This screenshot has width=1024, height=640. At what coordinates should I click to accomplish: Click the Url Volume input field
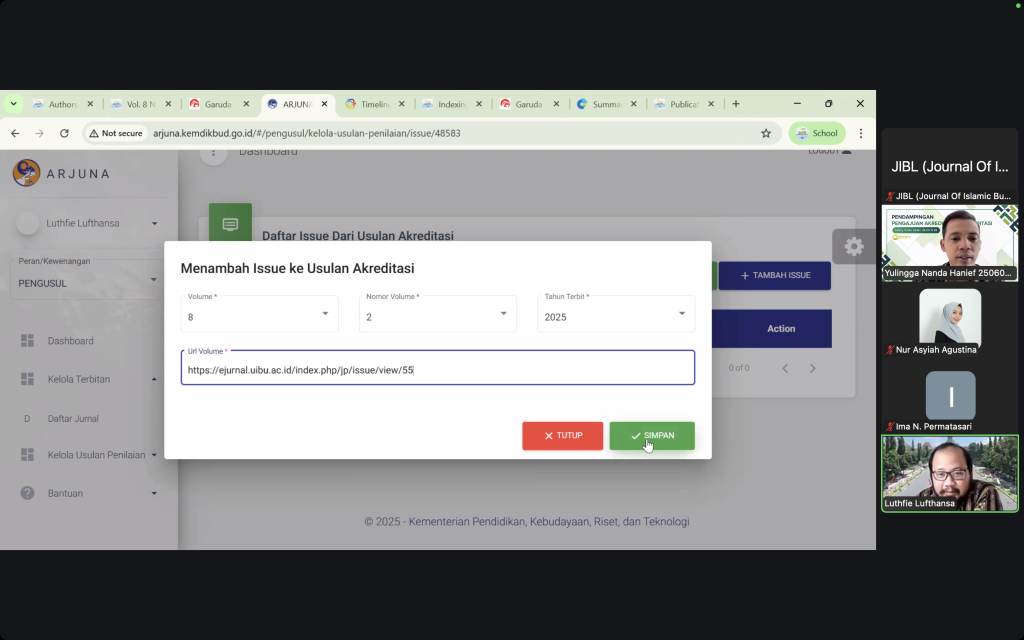pos(437,370)
